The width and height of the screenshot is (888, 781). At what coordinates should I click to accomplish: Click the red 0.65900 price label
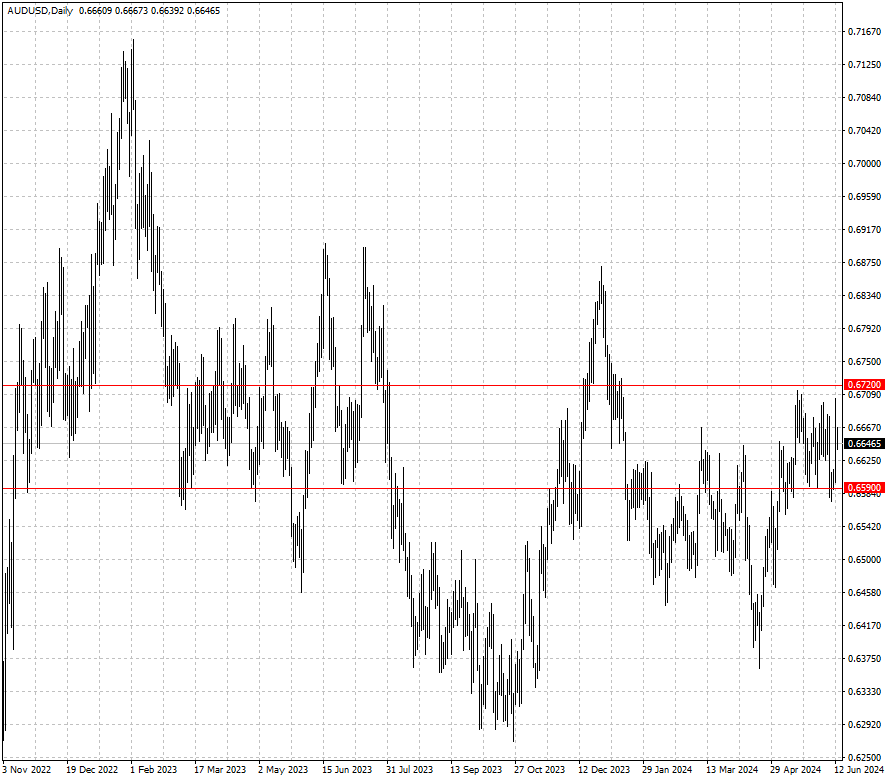(x=864, y=488)
